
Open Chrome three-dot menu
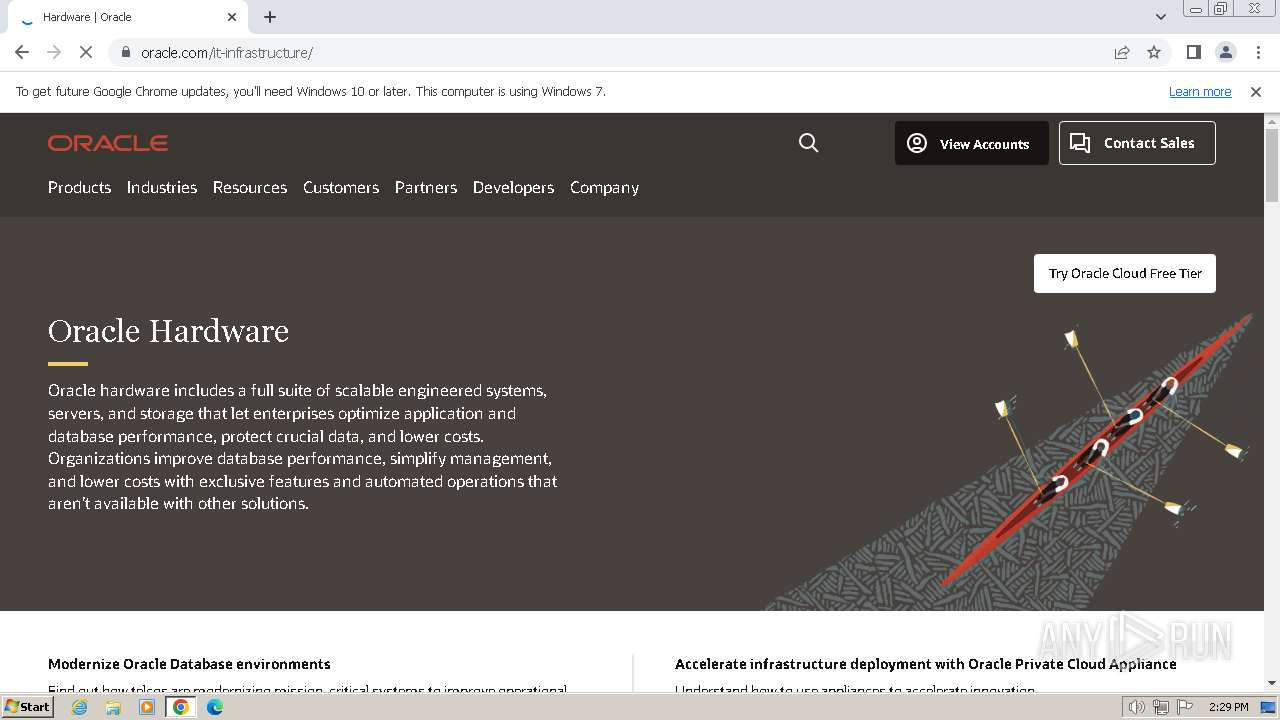pyautogui.click(x=1258, y=52)
